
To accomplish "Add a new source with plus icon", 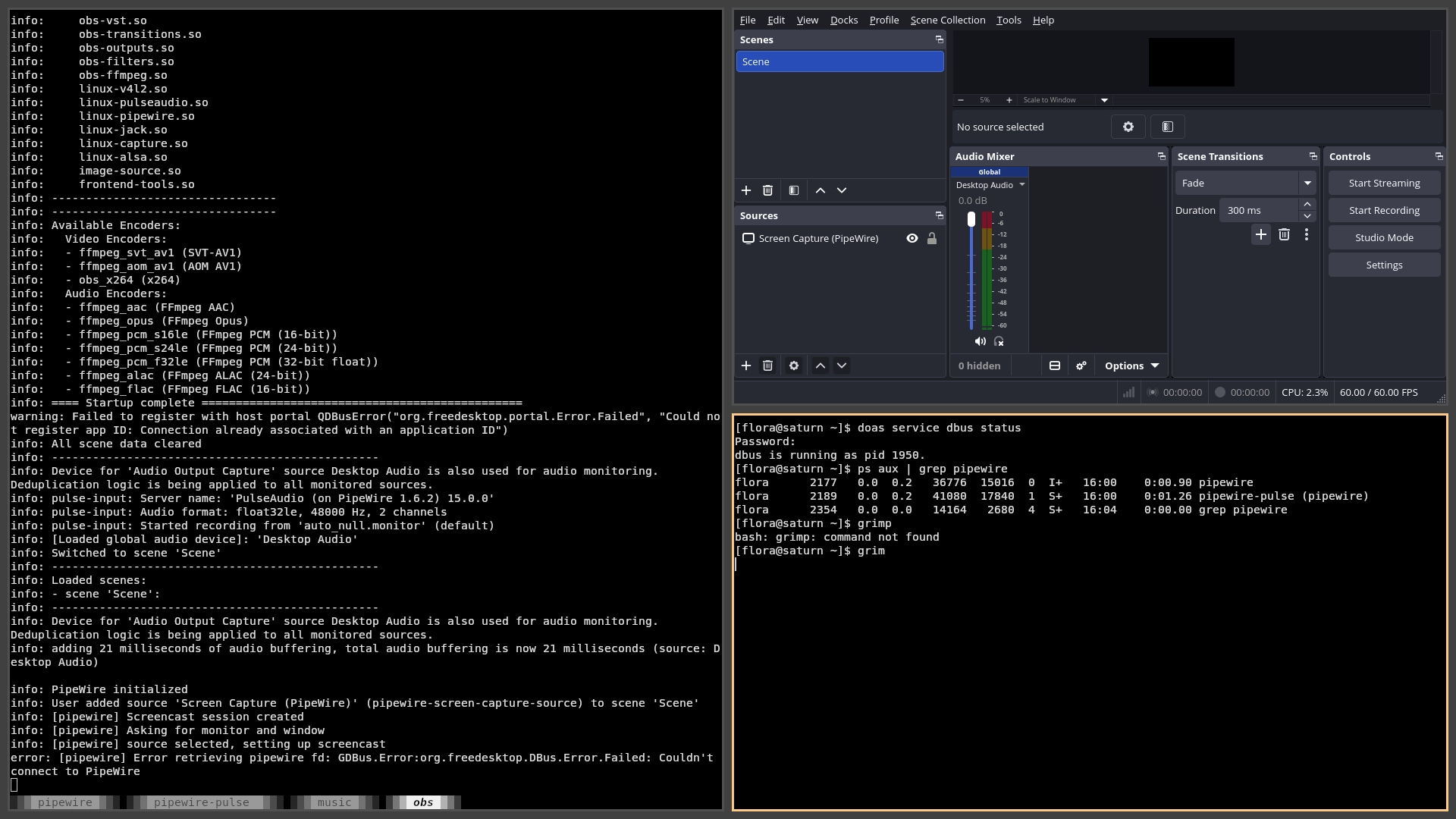I will click(746, 366).
